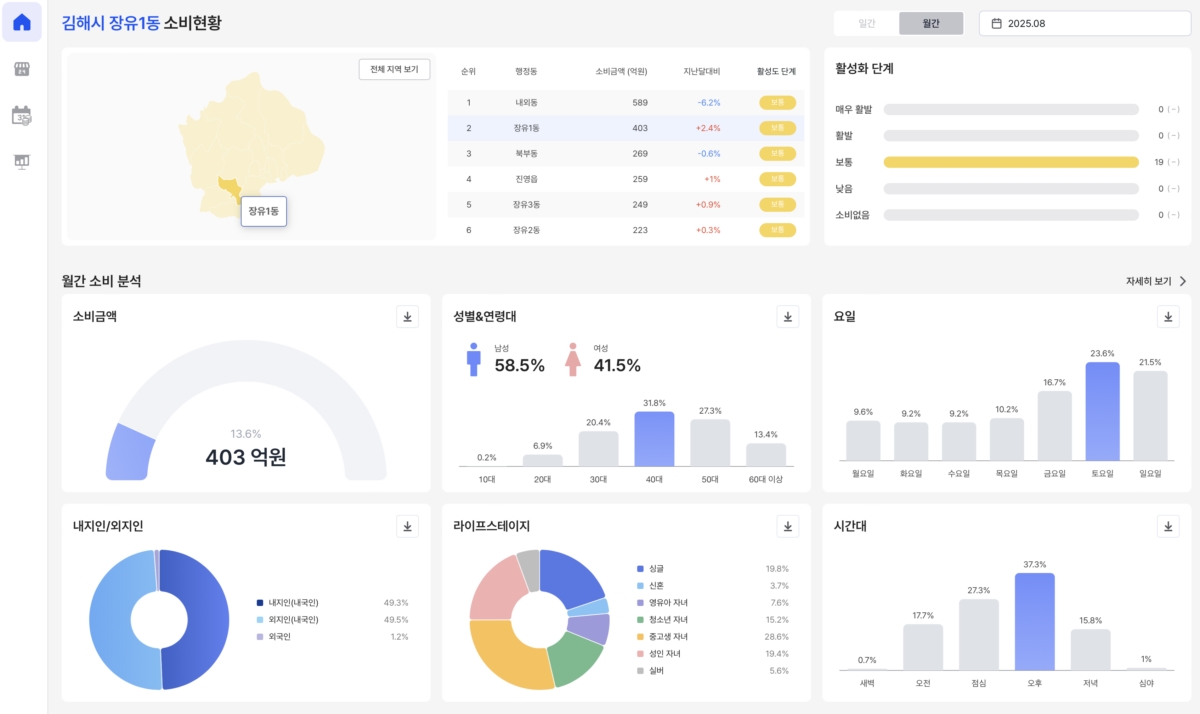Download the 라이프스테이지 chart data
Image resolution: width=1200 pixels, height=714 pixels.
click(787, 526)
